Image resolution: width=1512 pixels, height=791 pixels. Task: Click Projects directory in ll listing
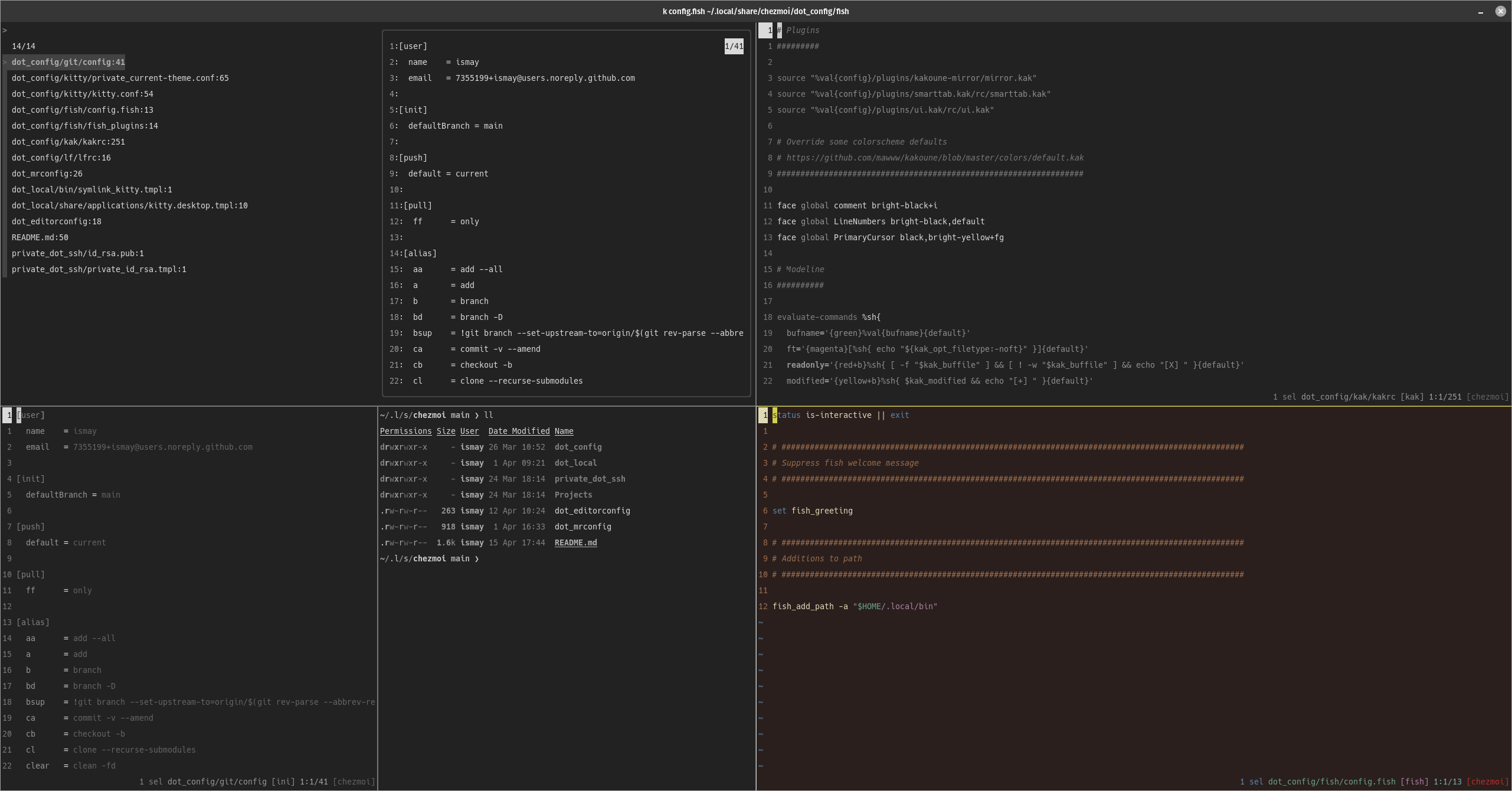click(x=574, y=495)
